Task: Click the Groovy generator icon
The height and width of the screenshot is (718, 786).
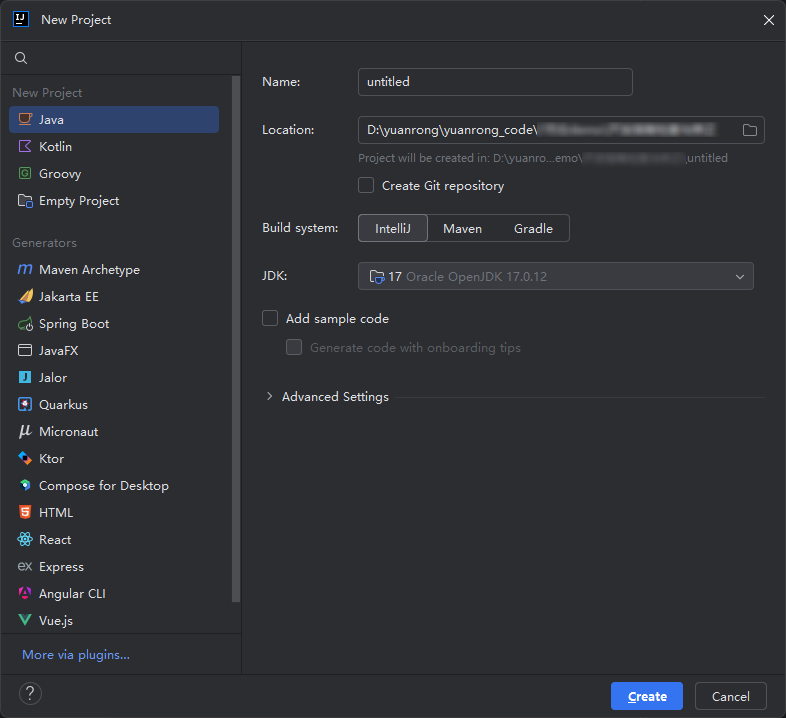Action: (25, 174)
